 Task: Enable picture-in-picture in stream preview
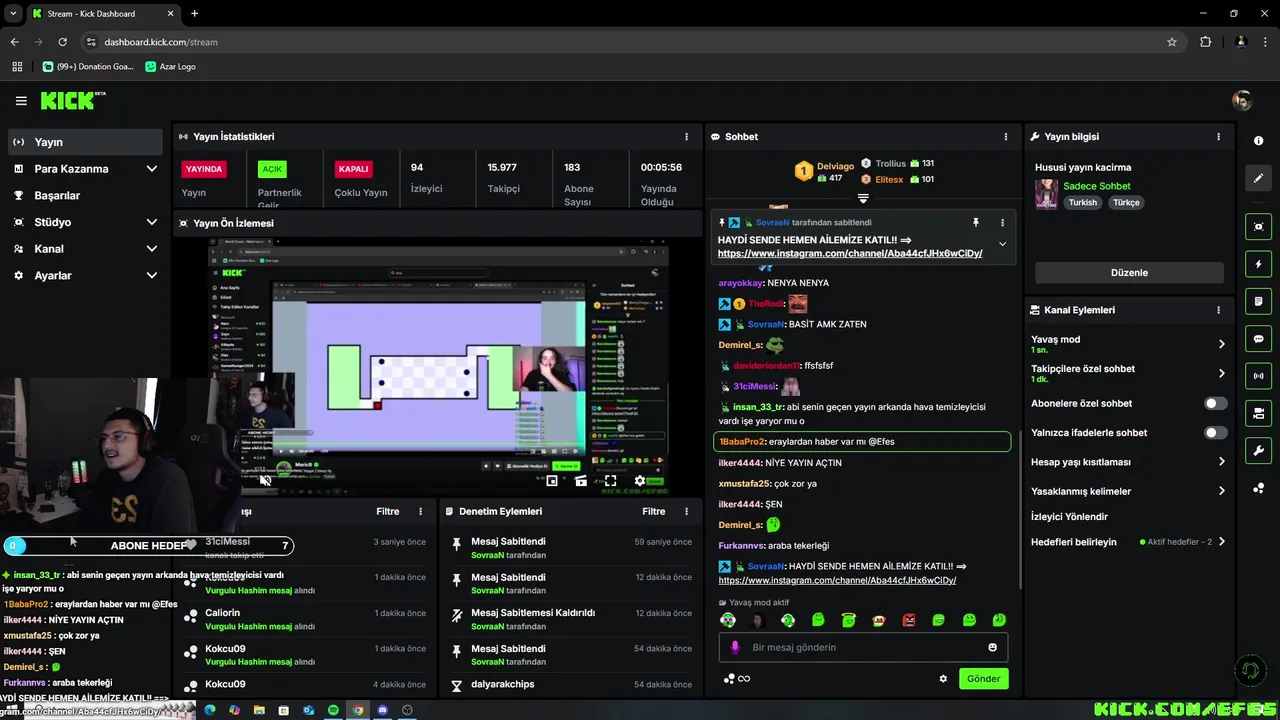point(551,481)
